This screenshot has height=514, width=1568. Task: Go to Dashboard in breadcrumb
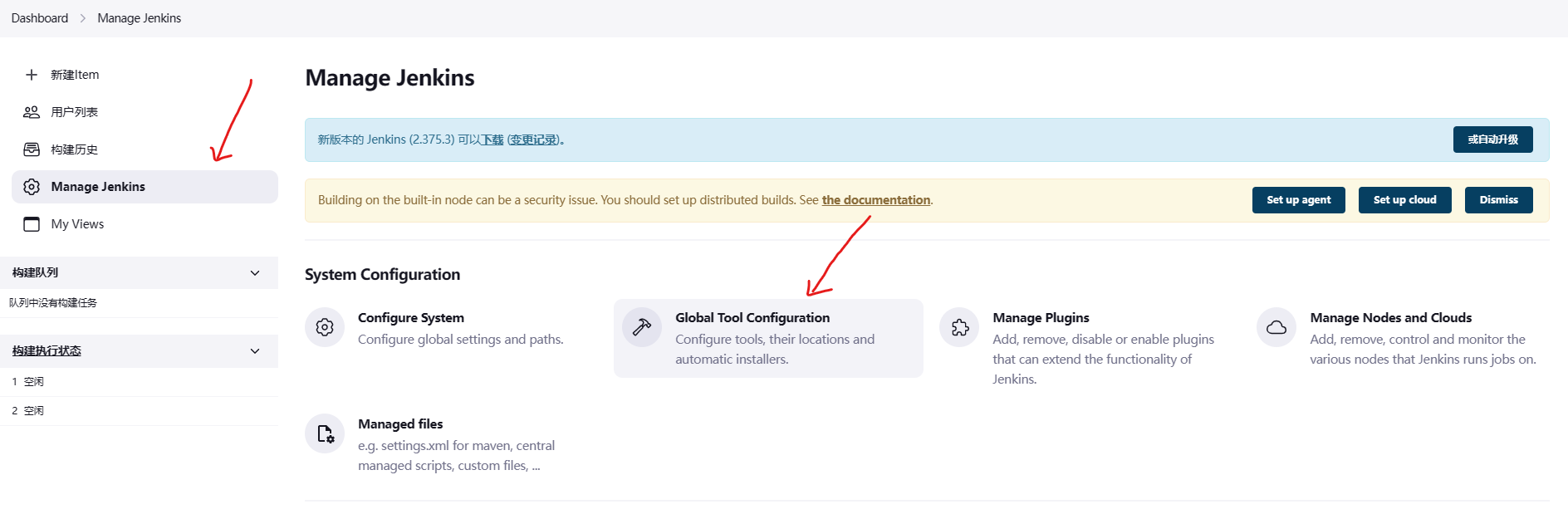coord(40,18)
